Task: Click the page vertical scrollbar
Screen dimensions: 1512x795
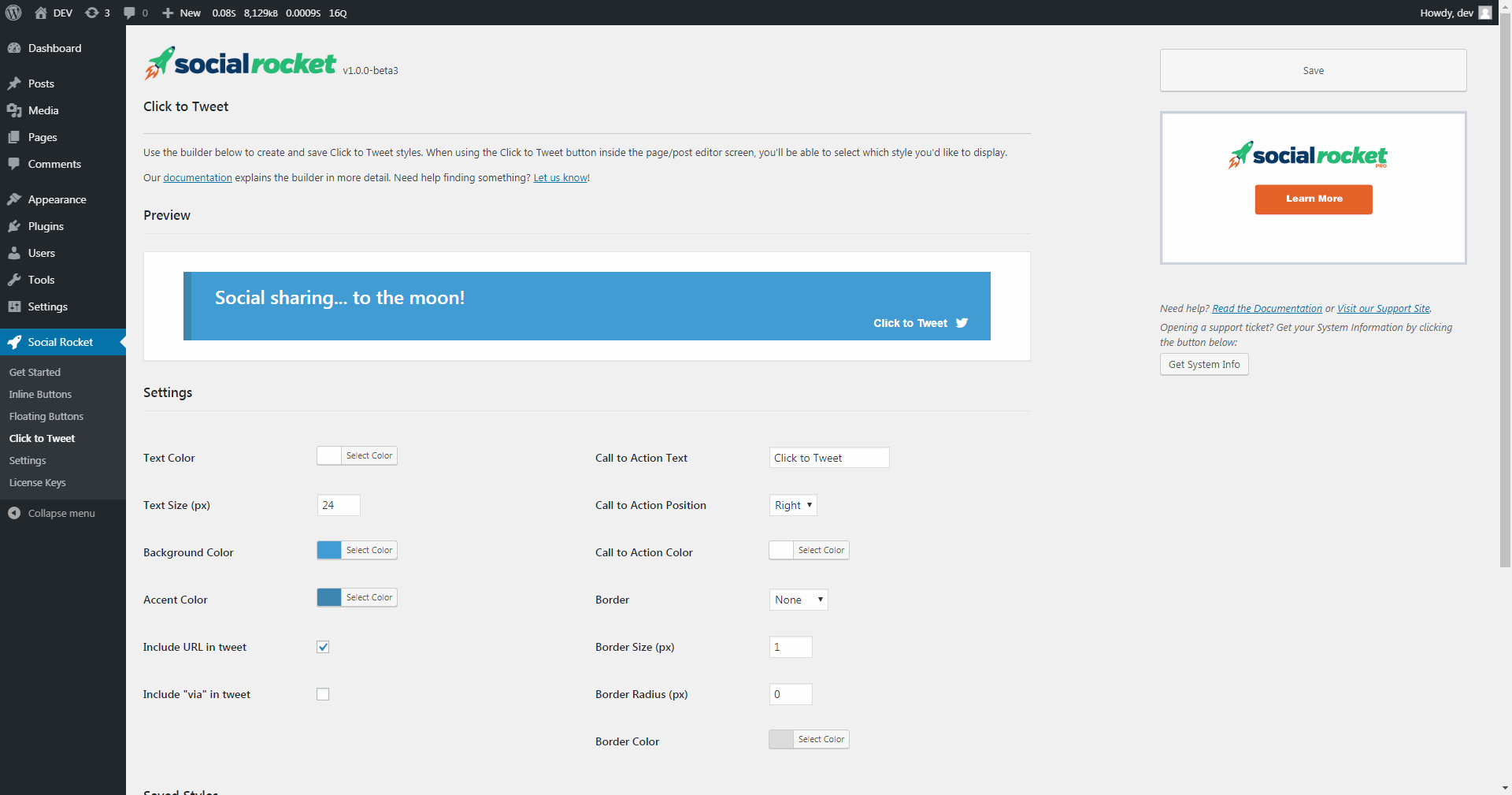Action: (x=1505, y=292)
